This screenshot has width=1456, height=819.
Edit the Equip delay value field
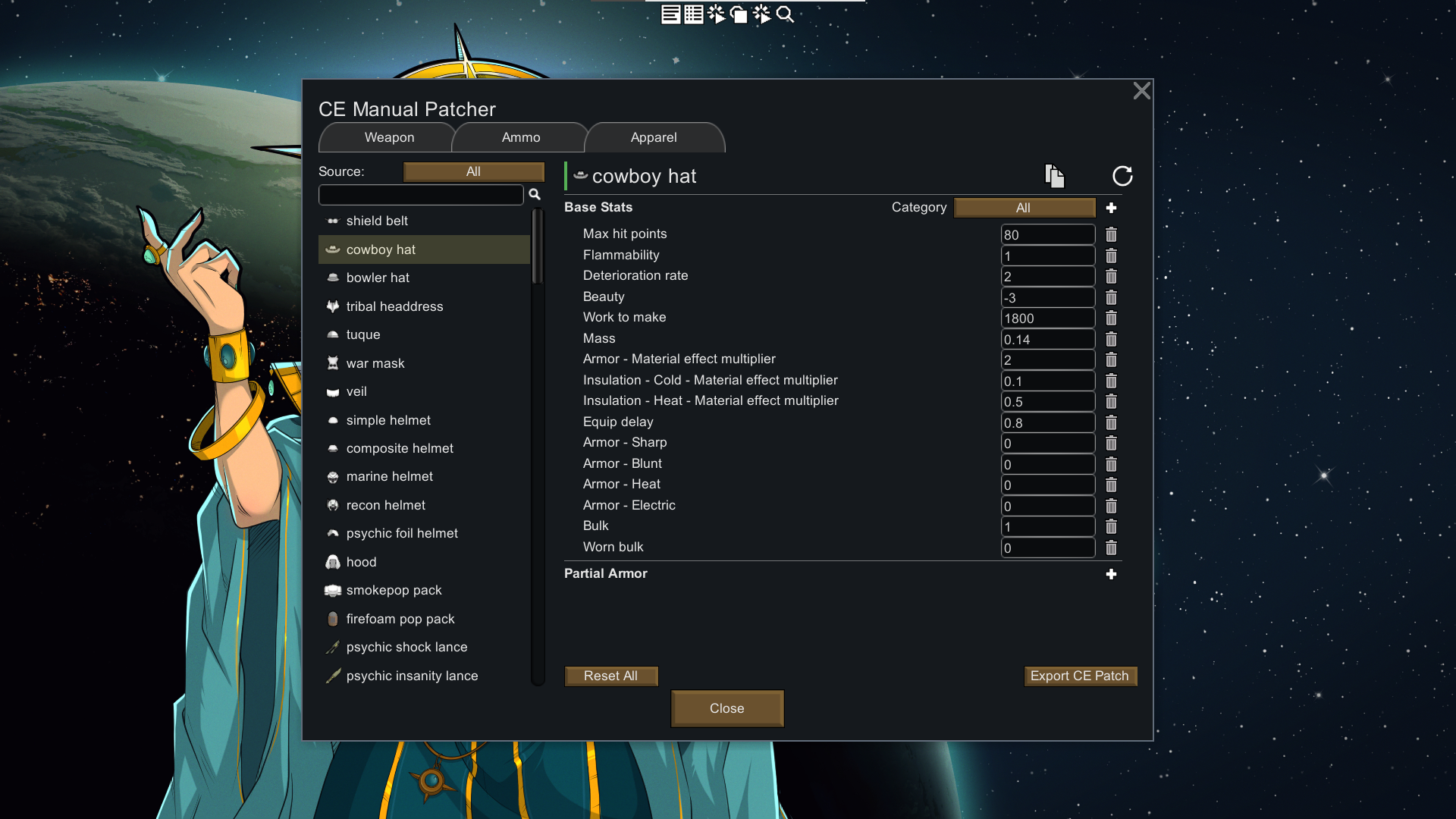point(1048,422)
